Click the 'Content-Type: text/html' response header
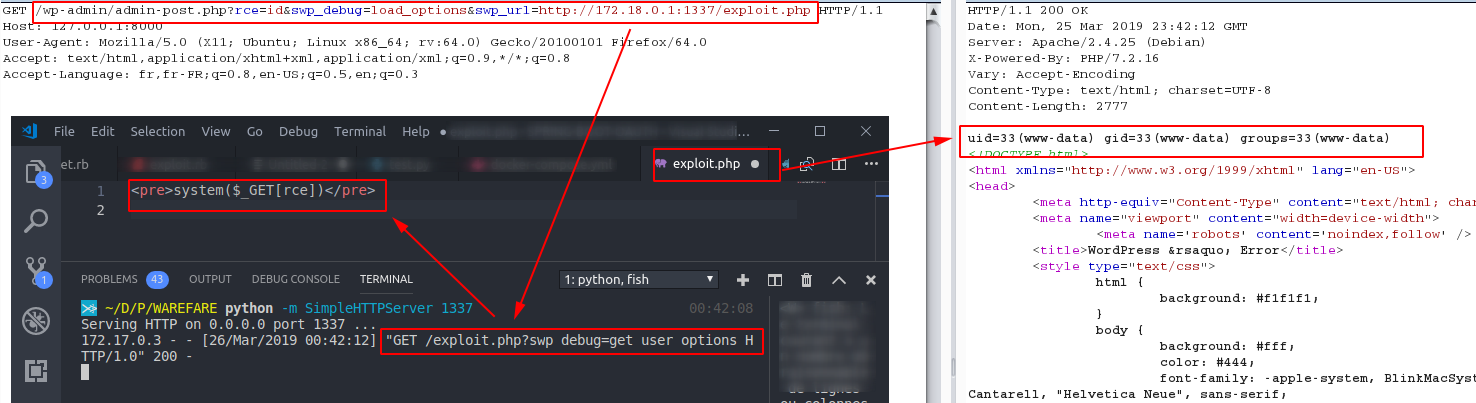This screenshot has width=1476, height=403. point(1119,90)
